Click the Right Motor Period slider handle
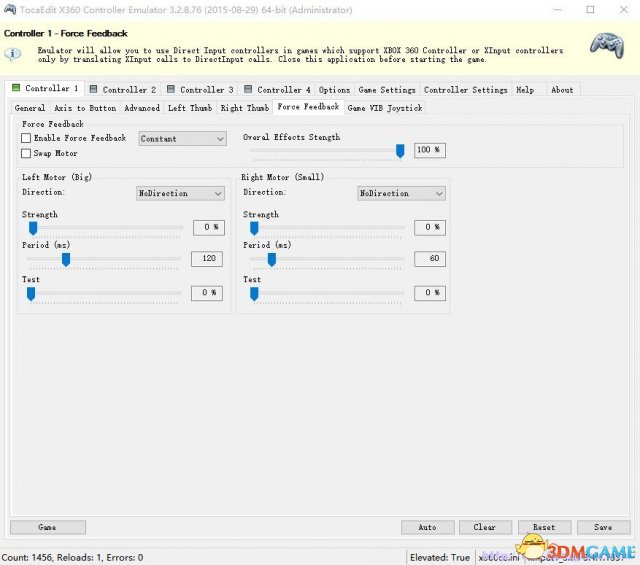The width and height of the screenshot is (640, 565). point(272,259)
